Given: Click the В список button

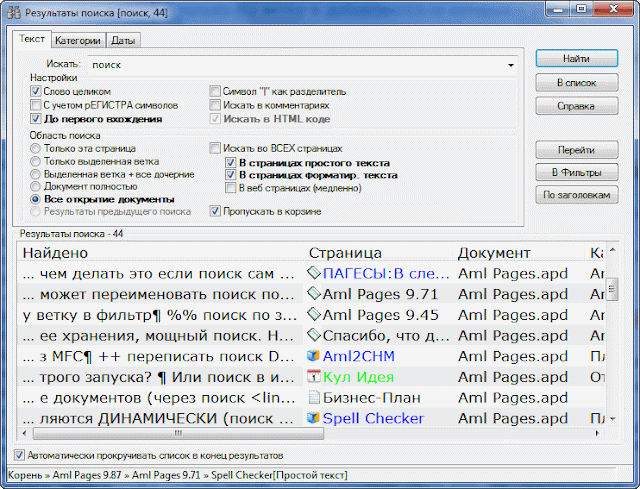Looking at the screenshot, I should (x=577, y=82).
